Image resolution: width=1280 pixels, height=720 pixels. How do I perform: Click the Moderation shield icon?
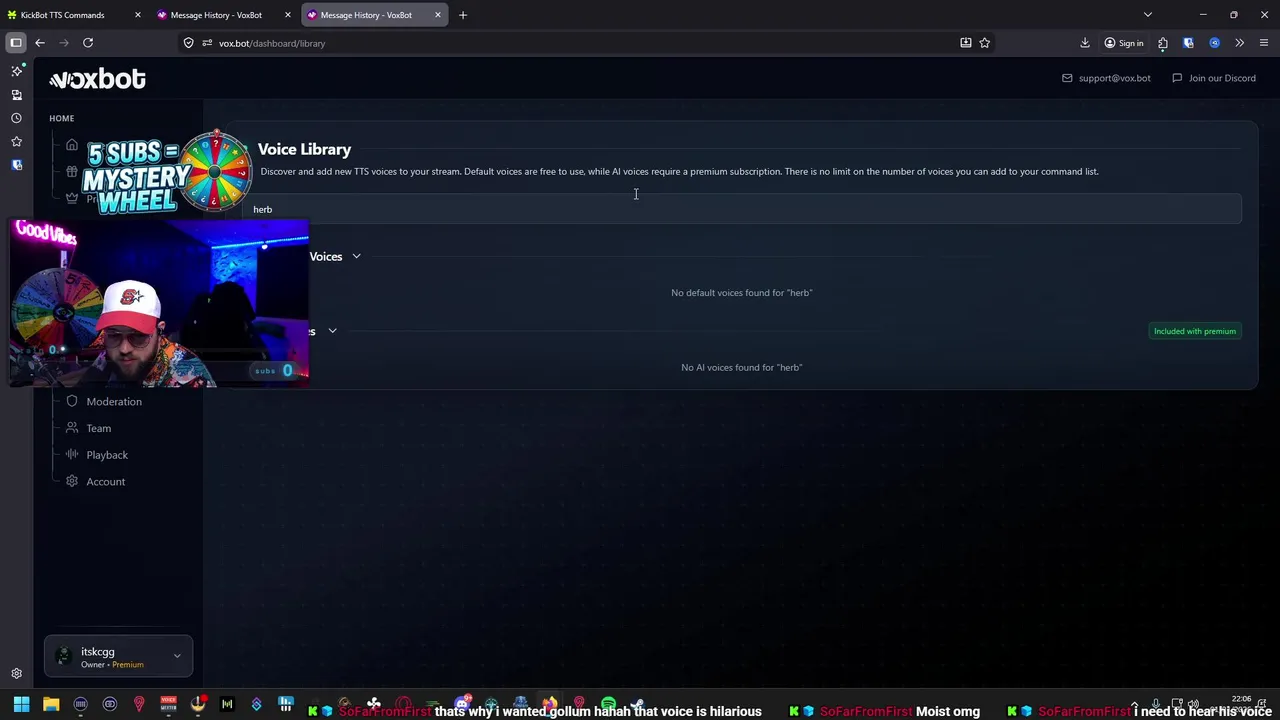pos(72,401)
